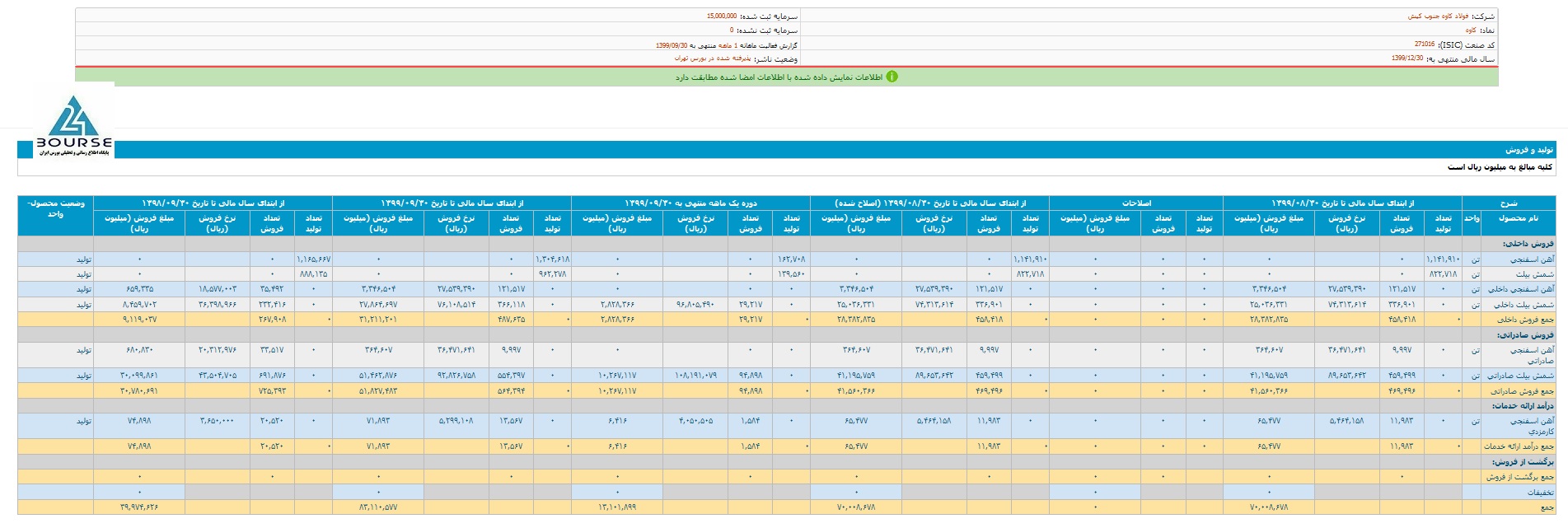Click the production count cell ۹۶۲,۲۷۸
Viewport: 1568px width, 528px height.
[x=554, y=274]
